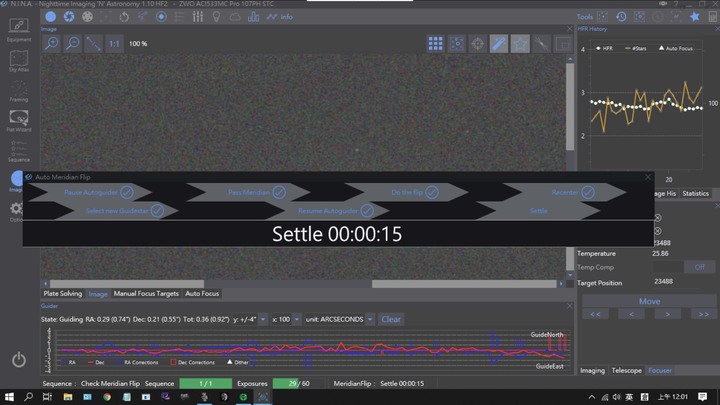Open the plate solve tool beside history icon
This screenshot has width=720, height=405.
coord(639,17)
